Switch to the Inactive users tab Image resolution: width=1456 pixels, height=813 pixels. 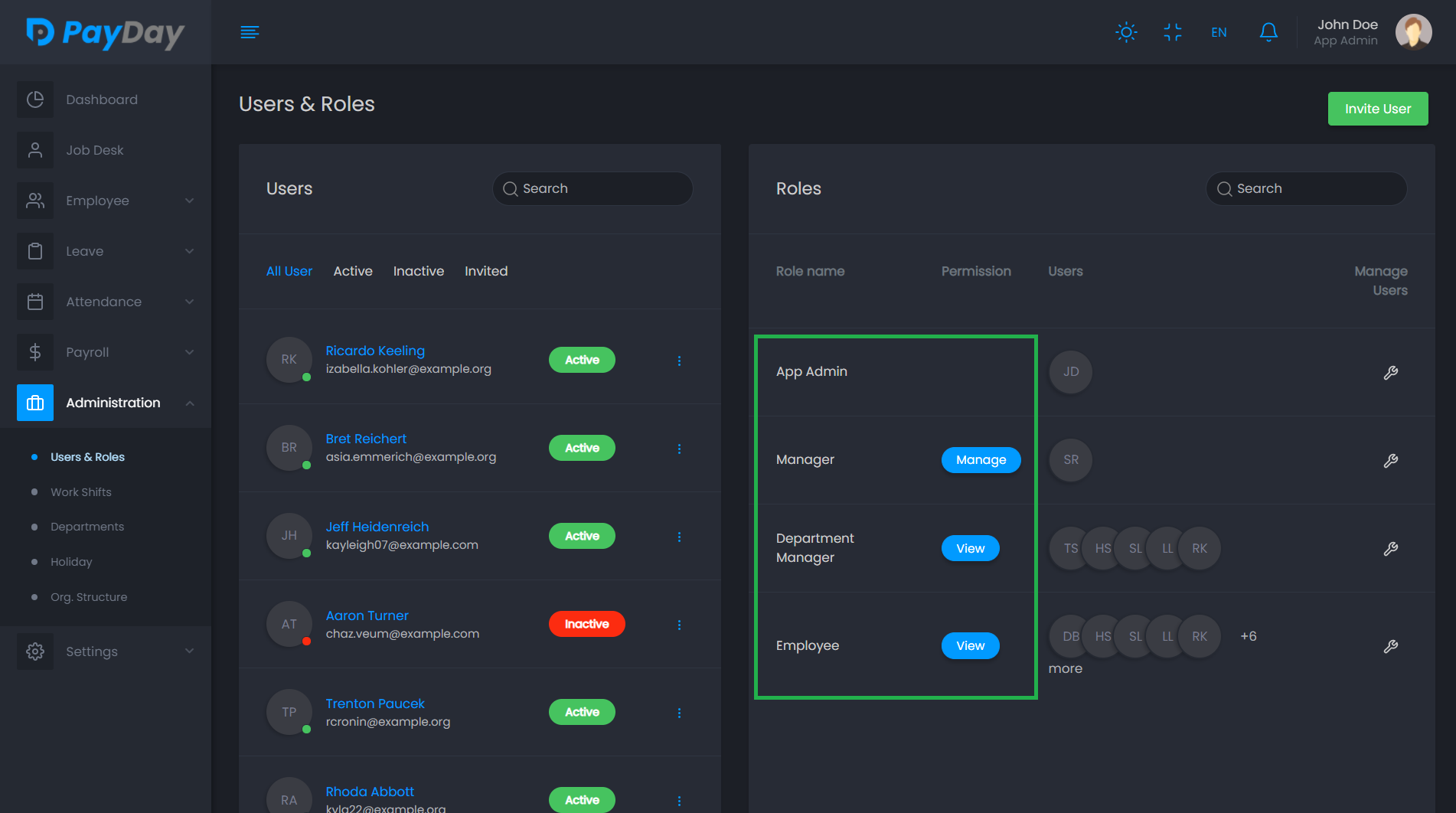418,271
